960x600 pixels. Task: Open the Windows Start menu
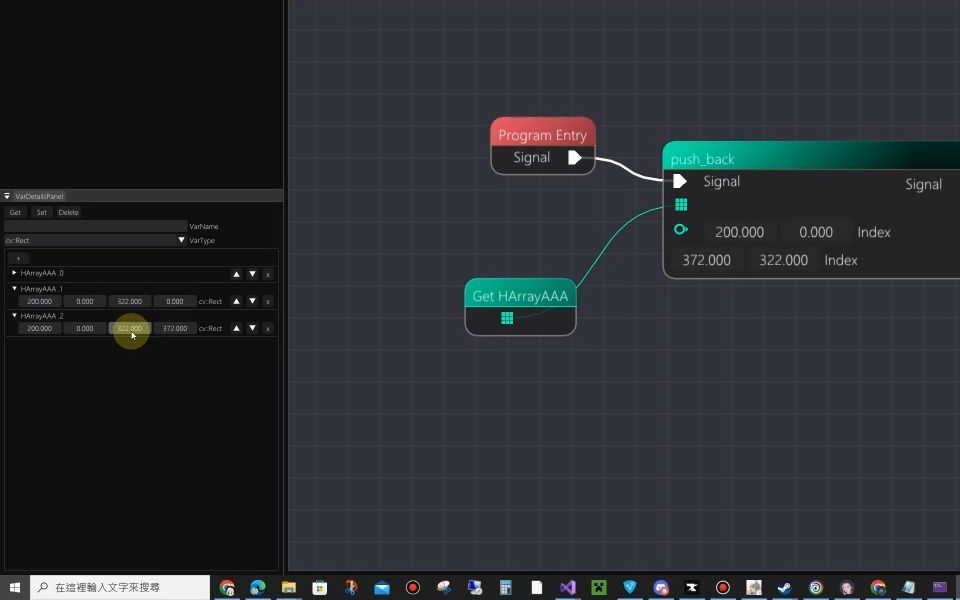point(15,588)
